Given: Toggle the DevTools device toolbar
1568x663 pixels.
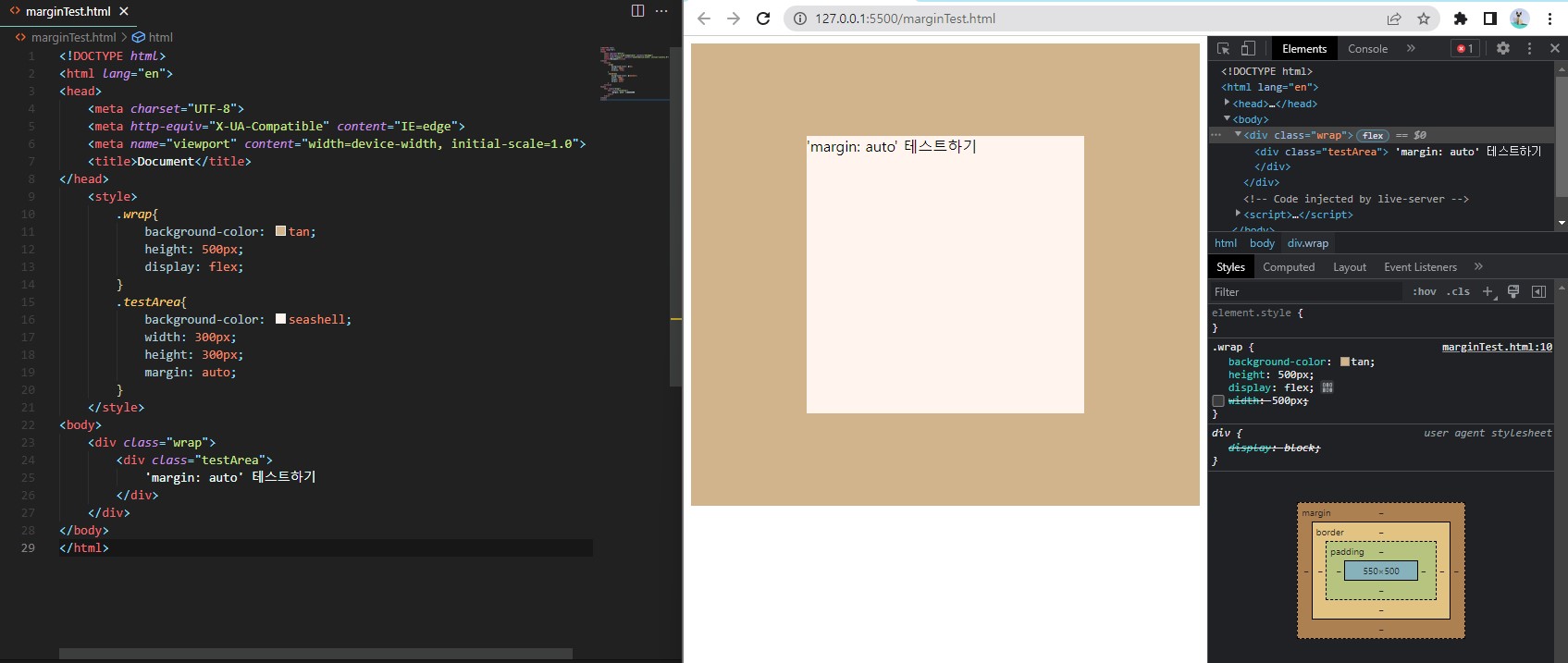Looking at the screenshot, I should coord(1248,49).
